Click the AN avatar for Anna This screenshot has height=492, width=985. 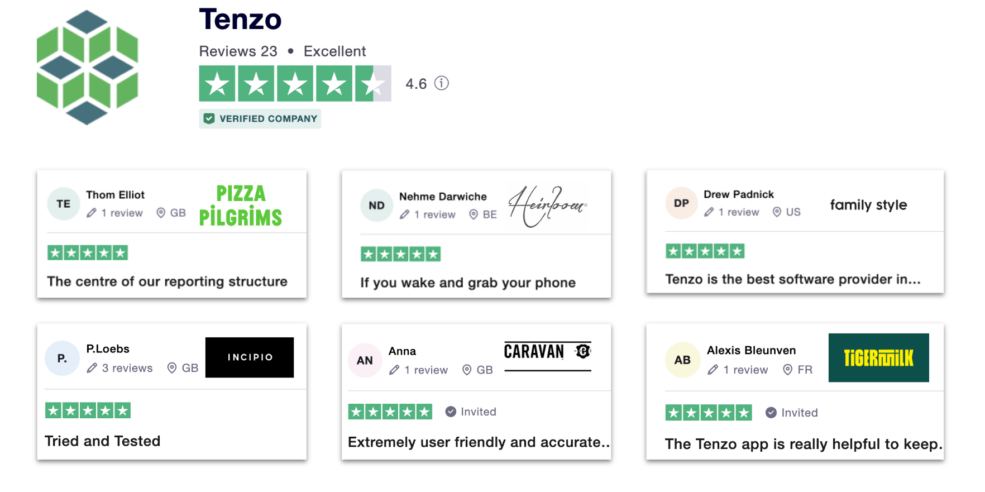[x=364, y=360]
